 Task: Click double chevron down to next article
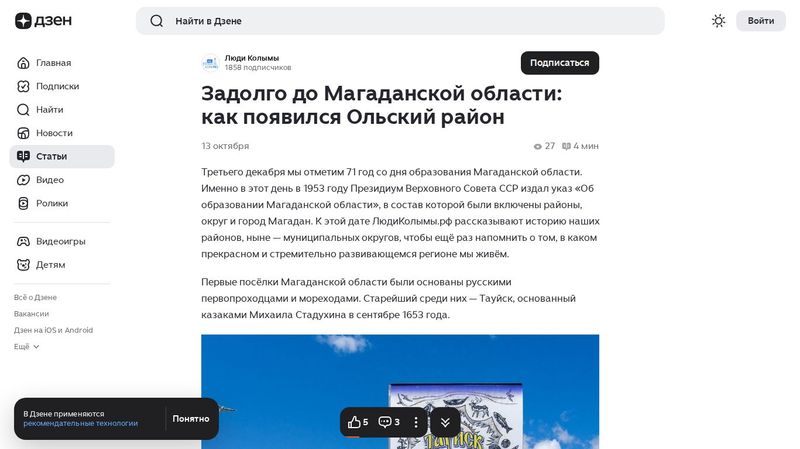click(x=445, y=422)
